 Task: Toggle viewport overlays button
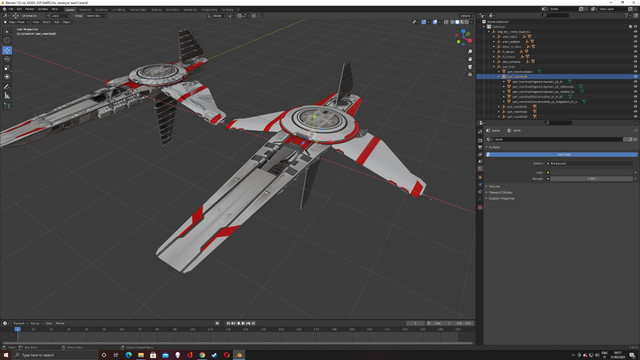click(435, 22)
